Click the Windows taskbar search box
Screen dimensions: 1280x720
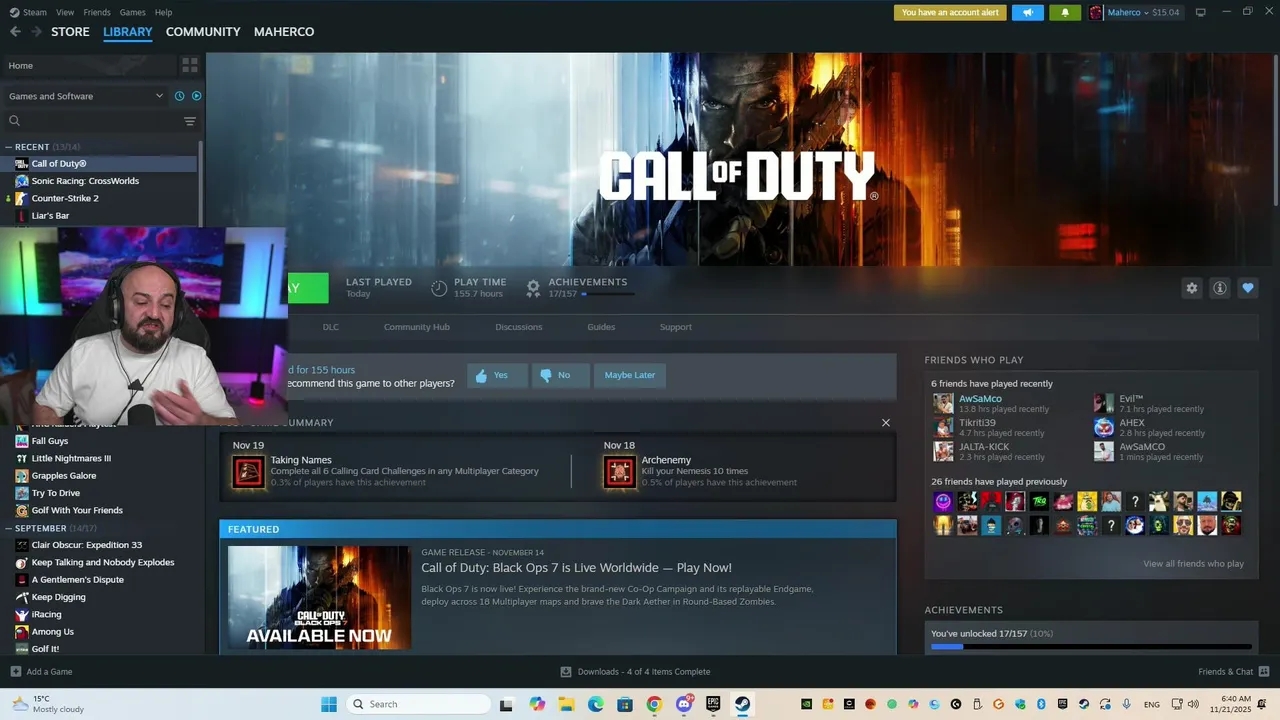coord(418,704)
